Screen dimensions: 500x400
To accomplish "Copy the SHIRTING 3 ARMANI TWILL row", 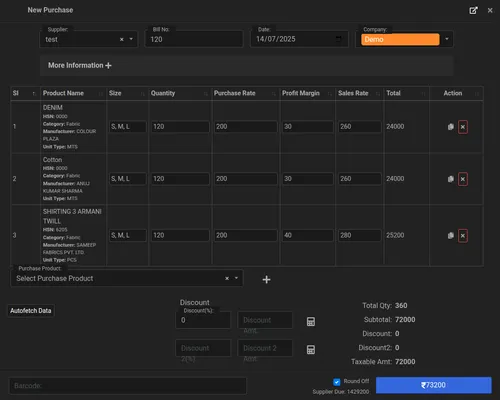I will tap(451, 236).
